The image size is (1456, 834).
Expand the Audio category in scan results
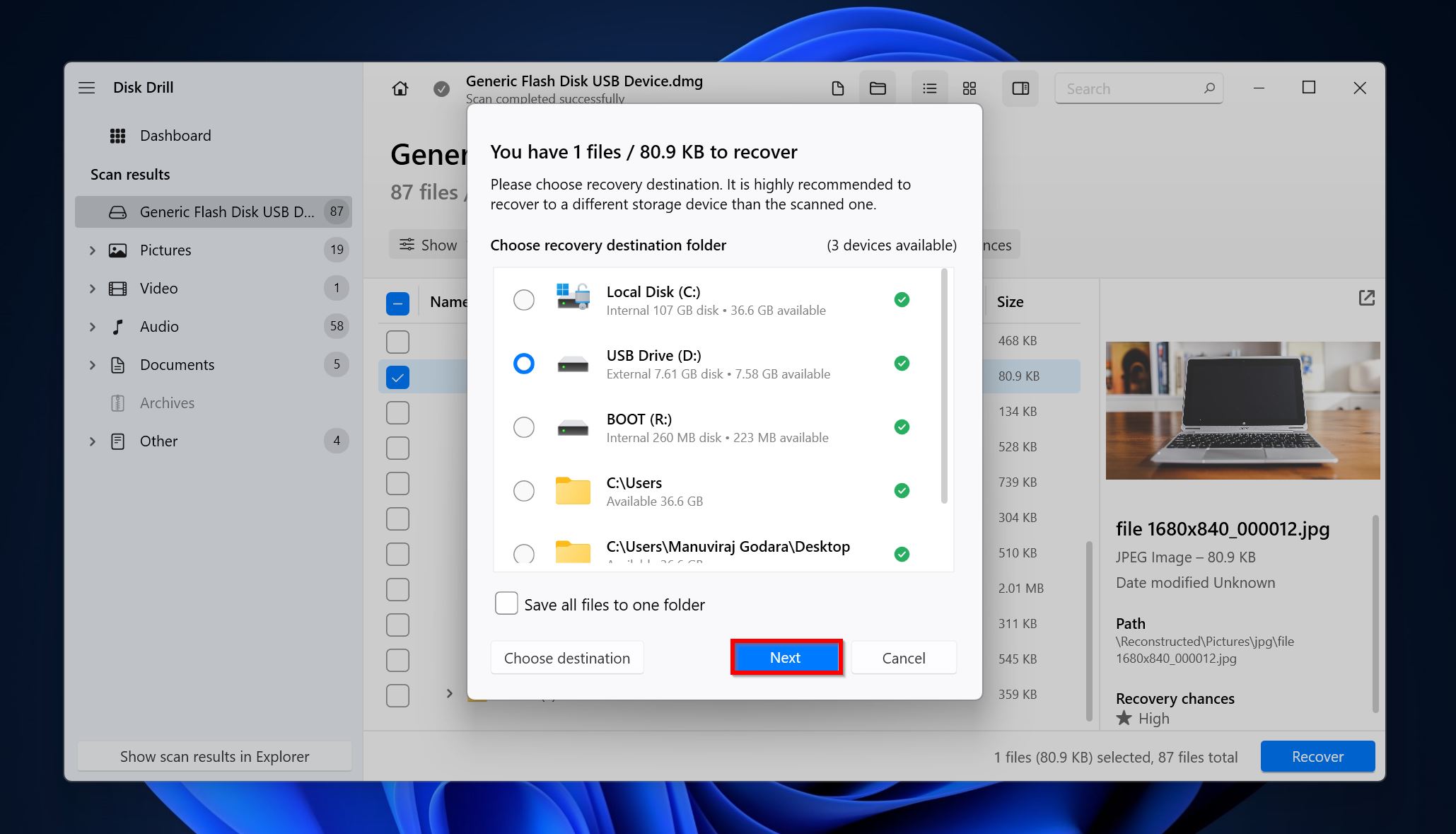tap(92, 326)
